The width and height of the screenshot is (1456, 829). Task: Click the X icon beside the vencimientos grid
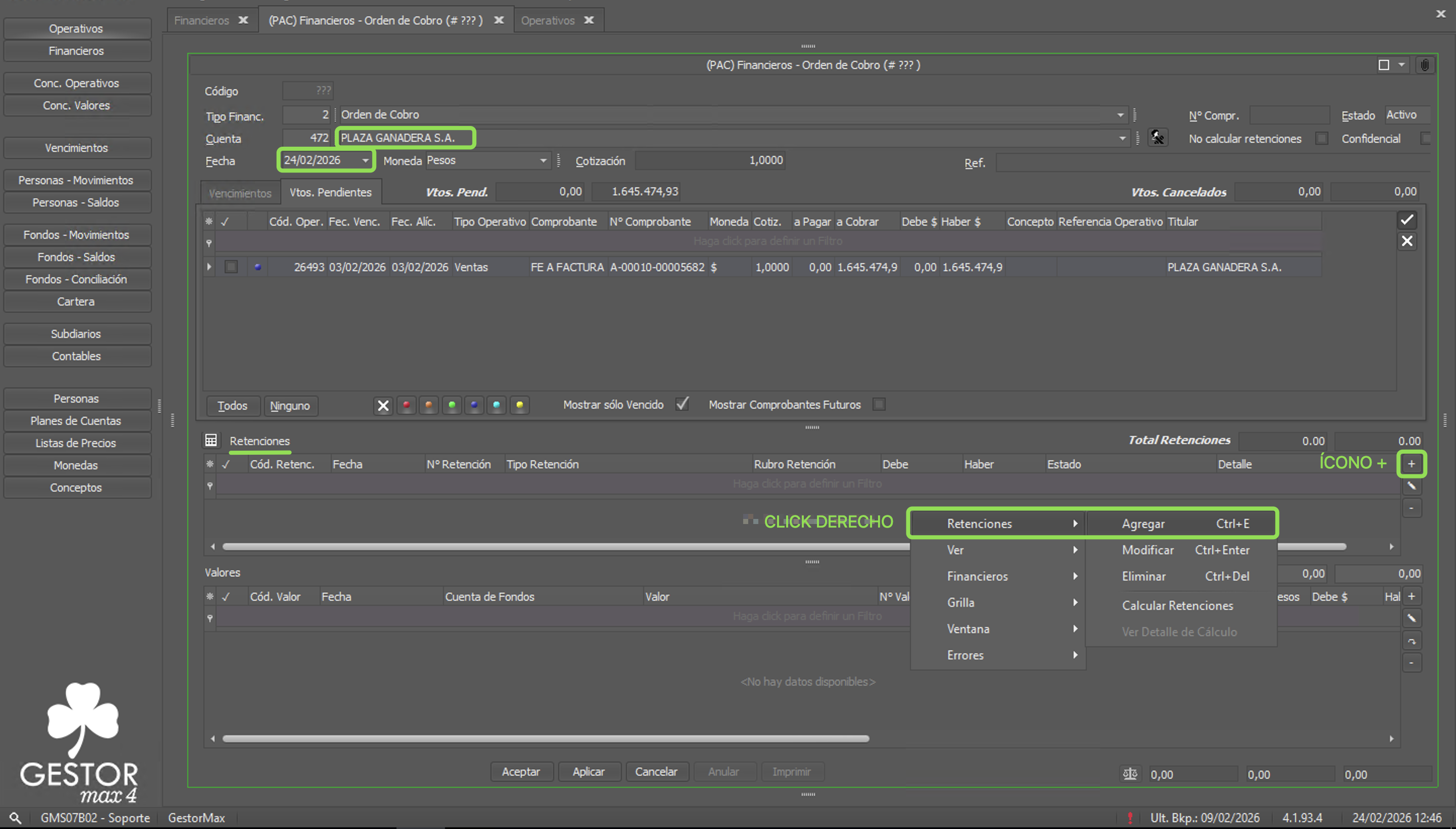(x=1406, y=241)
